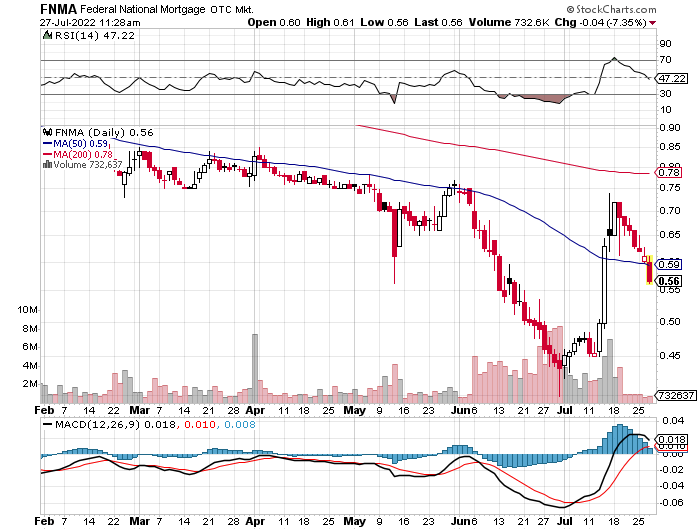The height and width of the screenshot is (530, 700).
Task: Click the 'Federal National Mortgage' company name
Action: 143,9
